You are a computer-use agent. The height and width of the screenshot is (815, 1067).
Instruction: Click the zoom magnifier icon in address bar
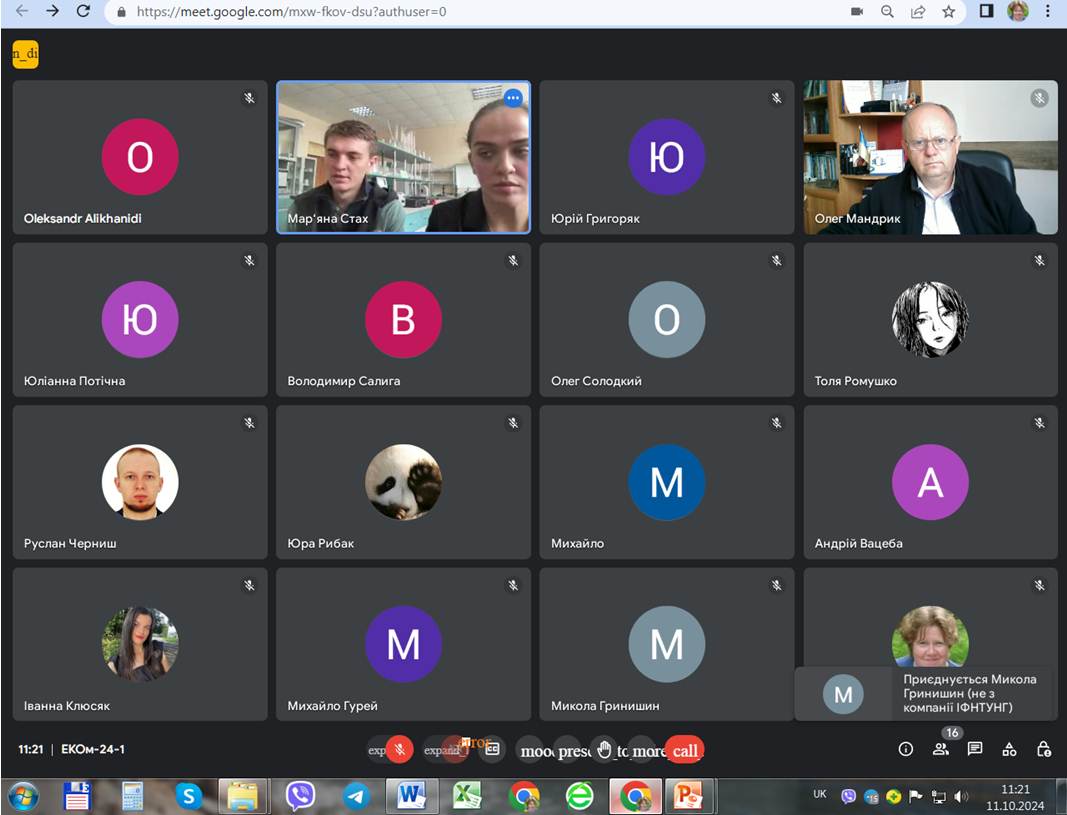[x=887, y=12]
